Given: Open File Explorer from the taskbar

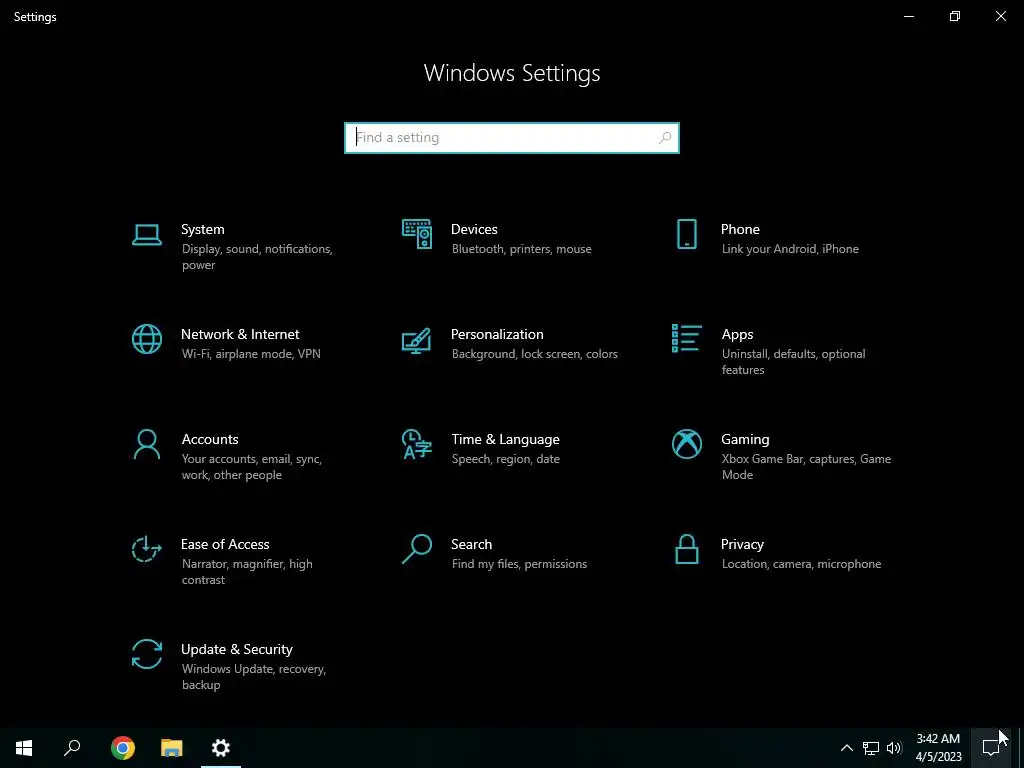Looking at the screenshot, I should pos(172,748).
